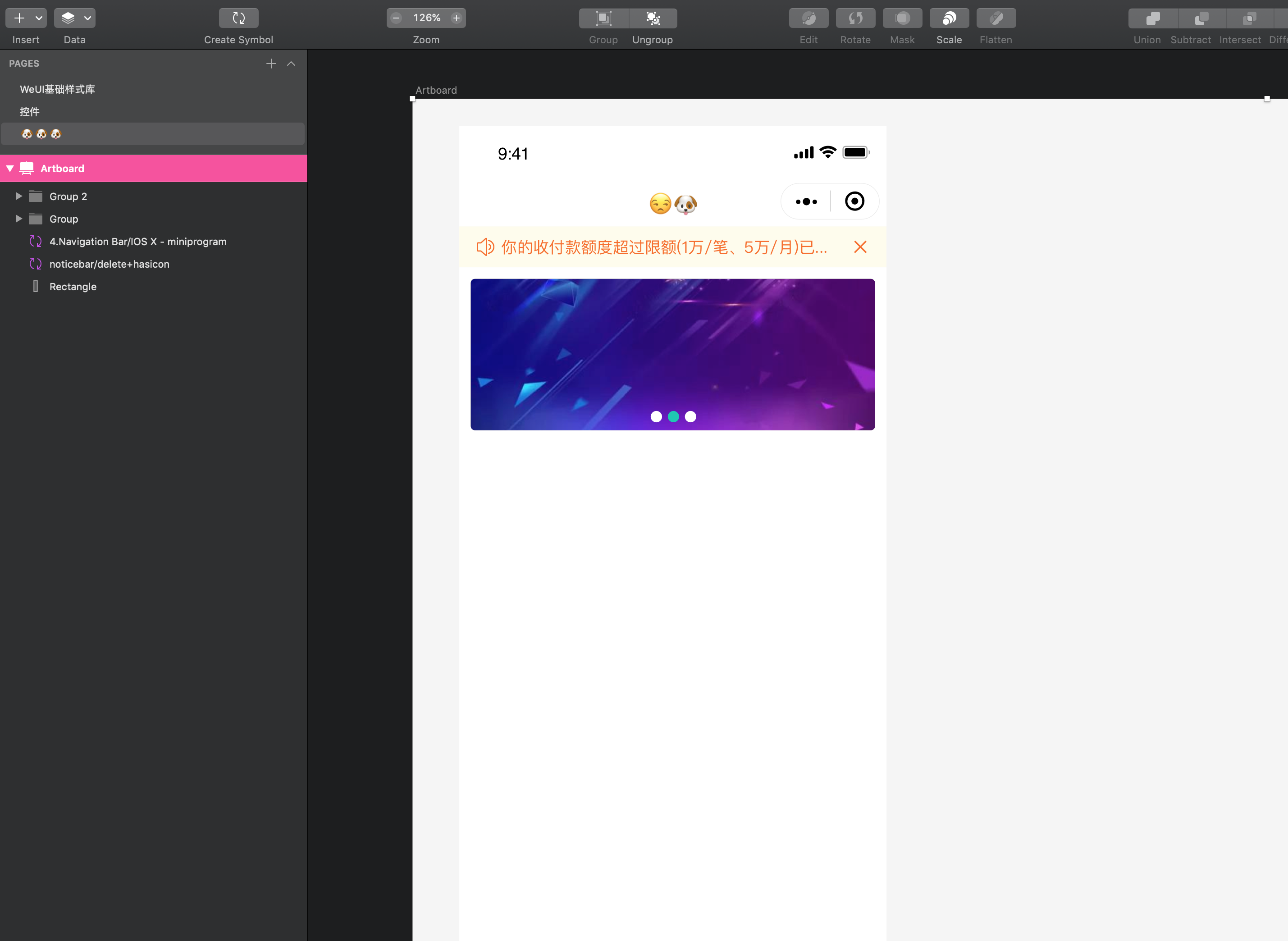1288x941 pixels.
Task: Click the 9:41 time text
Action: click(513, 154)
